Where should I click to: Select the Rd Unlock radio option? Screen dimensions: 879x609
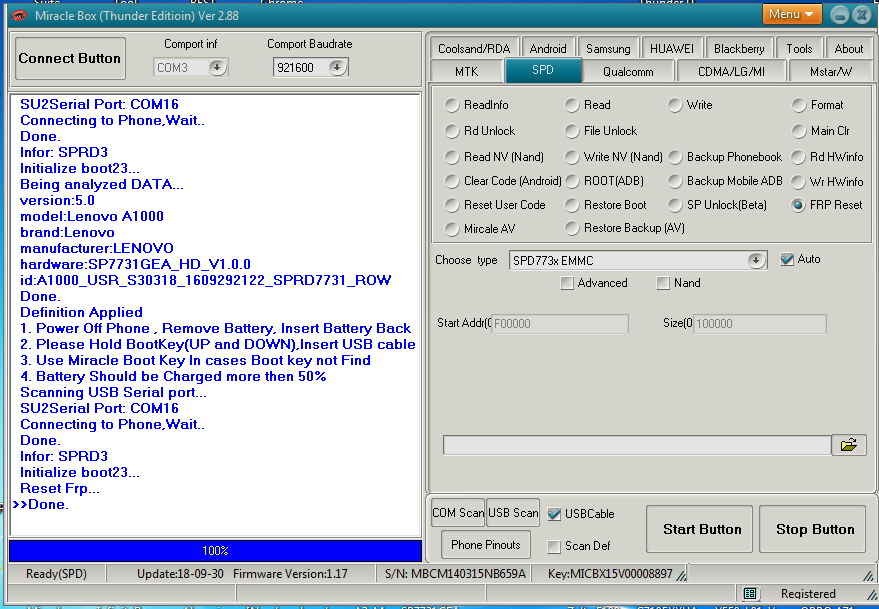451,131
